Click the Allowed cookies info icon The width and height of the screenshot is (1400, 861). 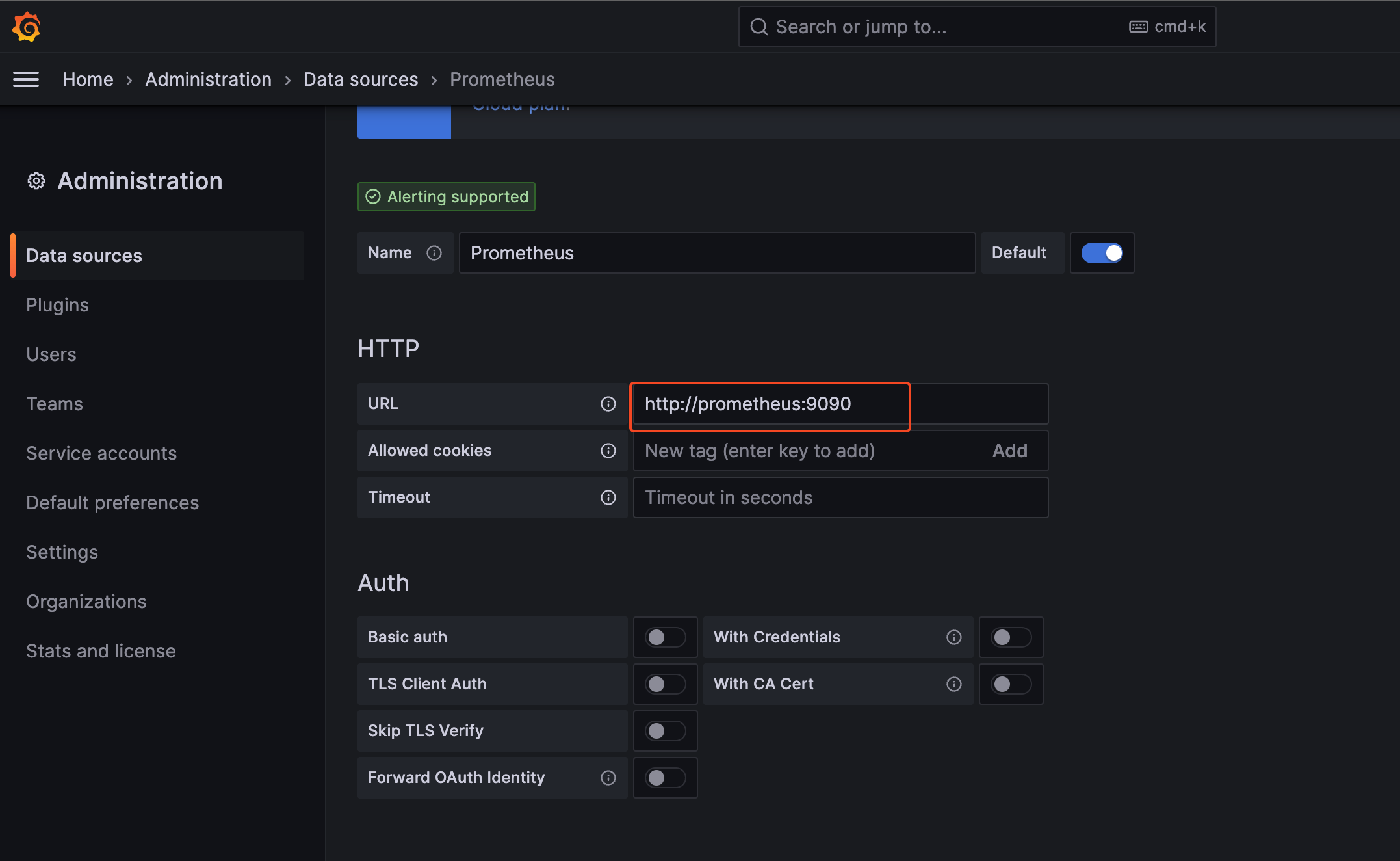click(608, 451)
